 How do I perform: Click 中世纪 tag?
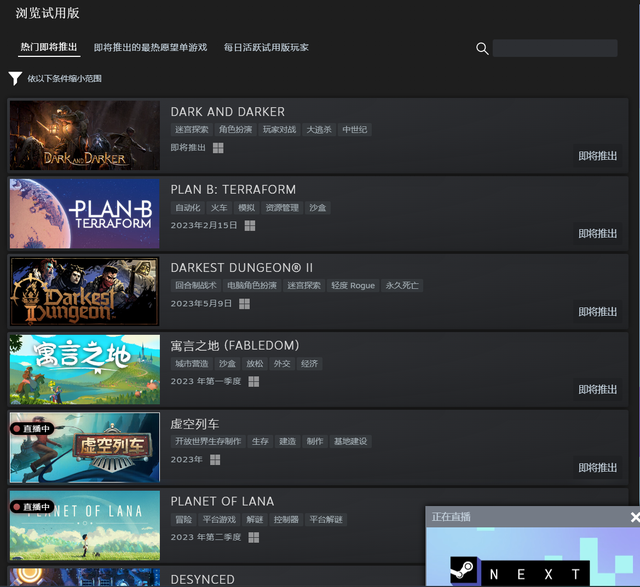point(355,130)
